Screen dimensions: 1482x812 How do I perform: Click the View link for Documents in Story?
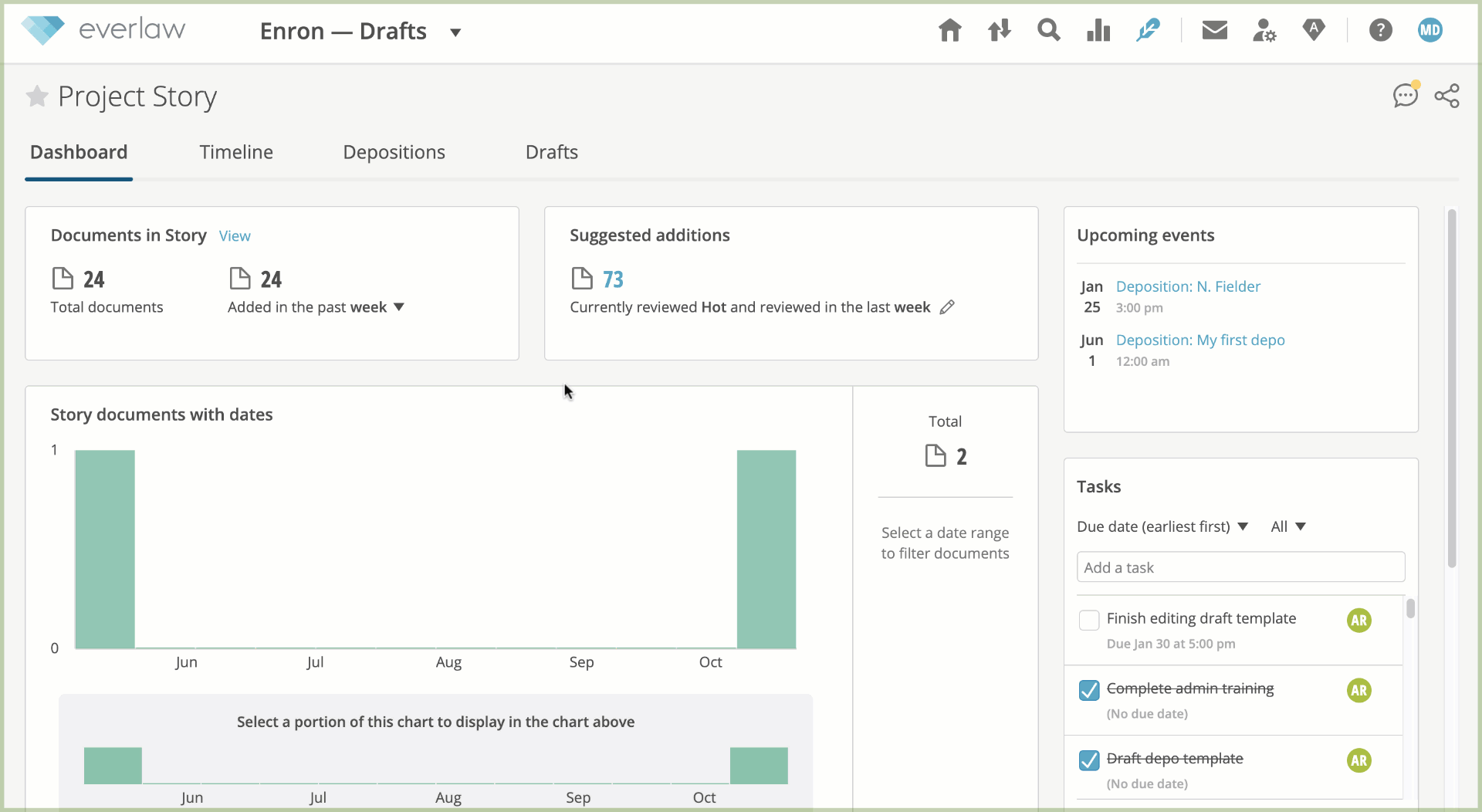pyautogui.click(x=235, y=236)
